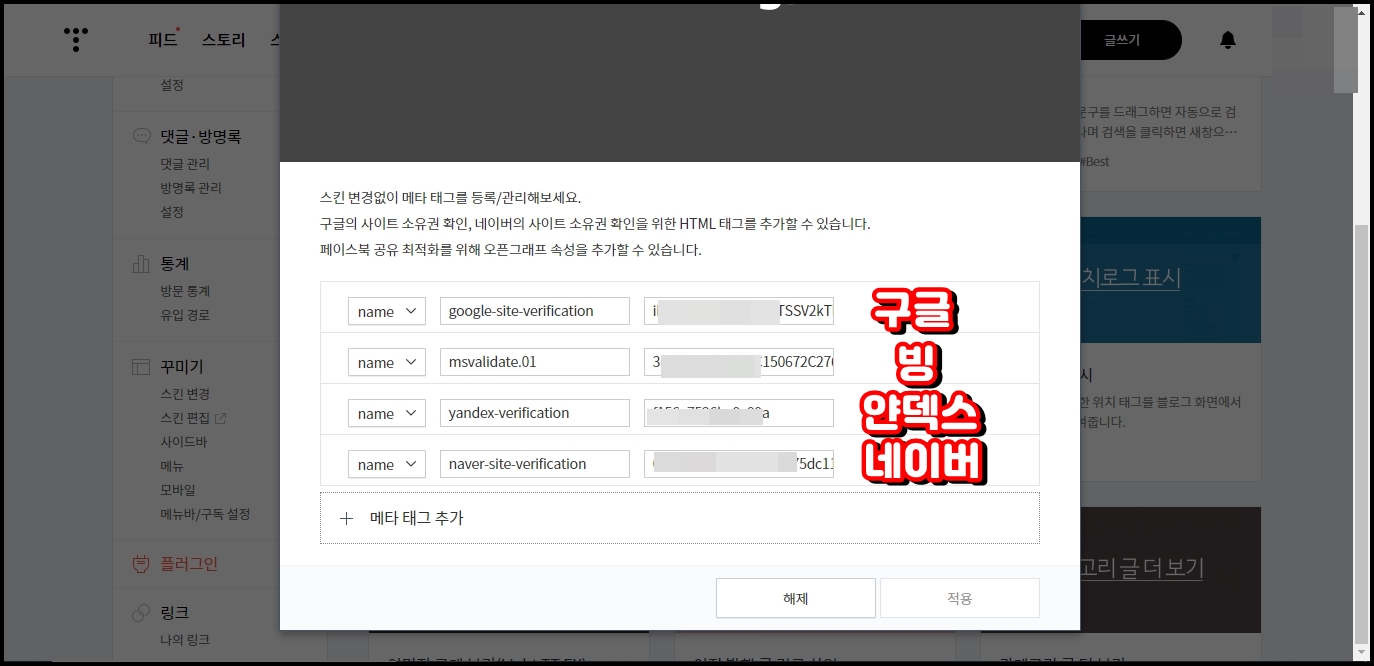The image size is (1374, 666).
Task: Click the google-site-verification content value field
Action: click(739, 311)
